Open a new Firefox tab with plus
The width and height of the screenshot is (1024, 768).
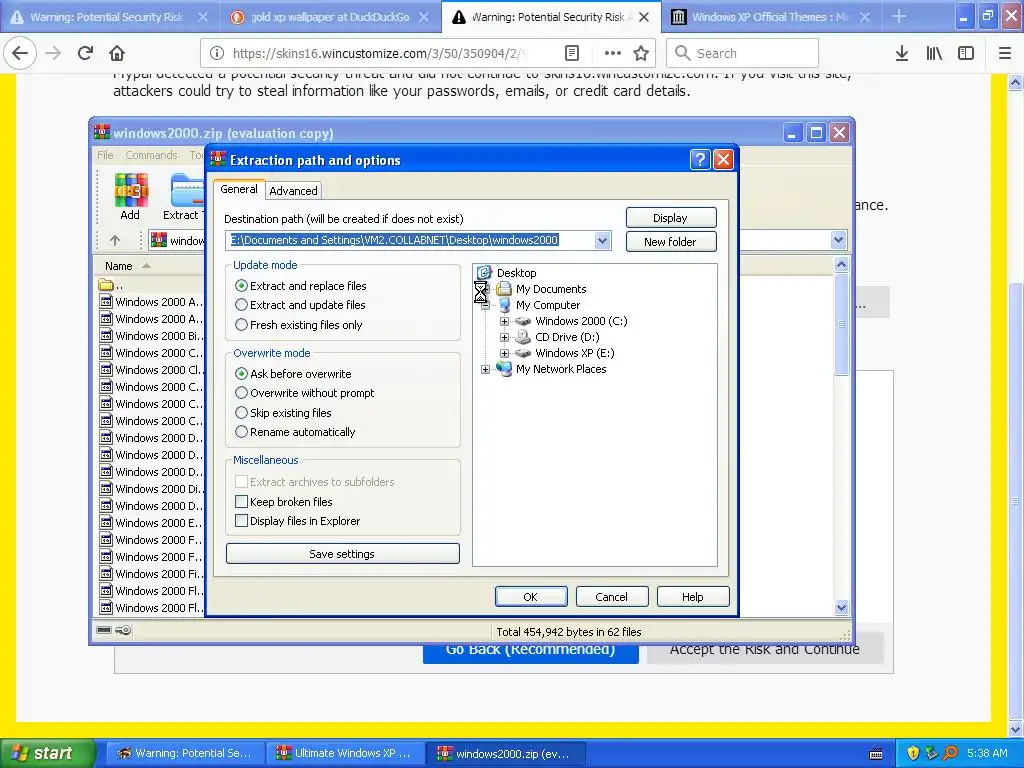899,16
